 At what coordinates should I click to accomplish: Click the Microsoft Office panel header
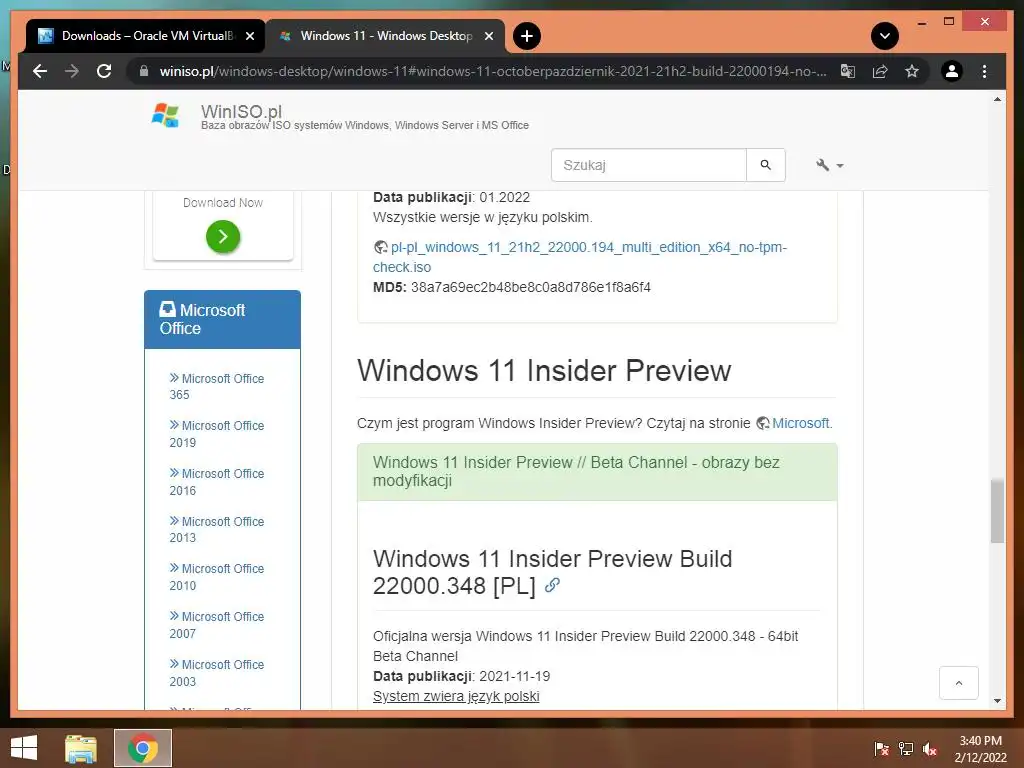[222, 319]
